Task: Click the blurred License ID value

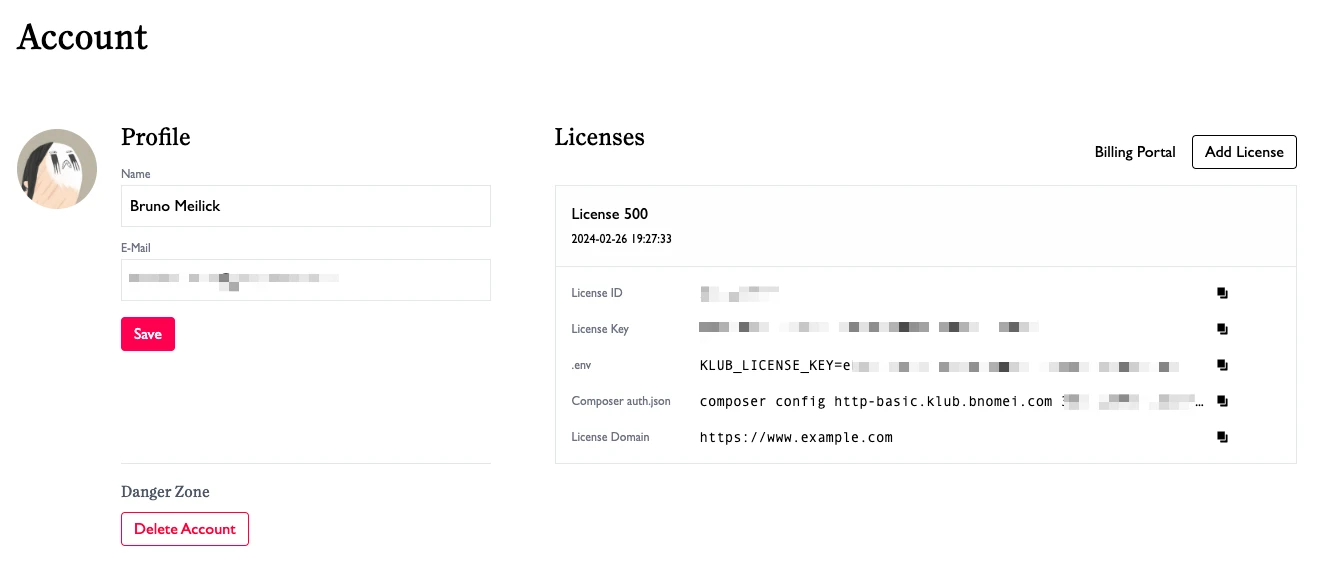Action: pyautogui.click(x=739, y=293)
